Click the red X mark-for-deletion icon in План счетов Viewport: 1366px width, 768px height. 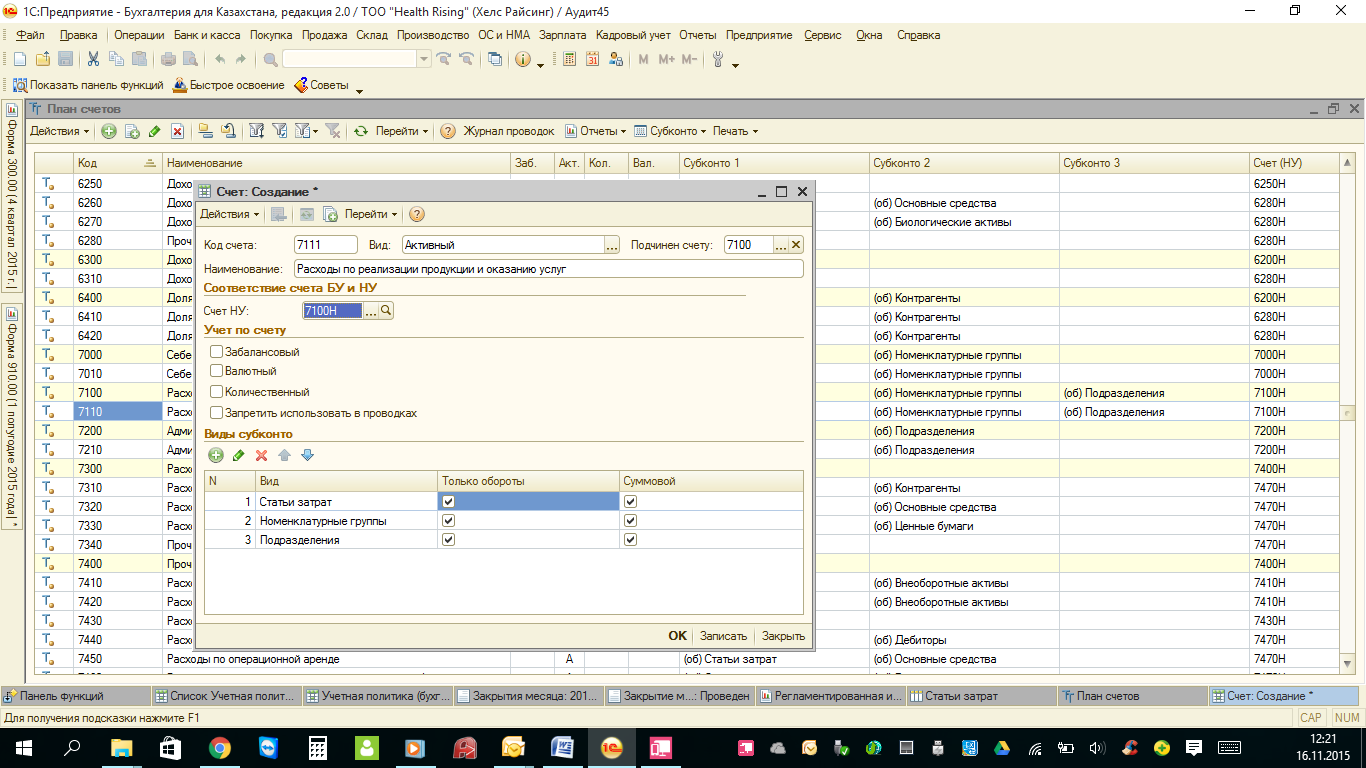pyautogui.click(x=177, y=131)
